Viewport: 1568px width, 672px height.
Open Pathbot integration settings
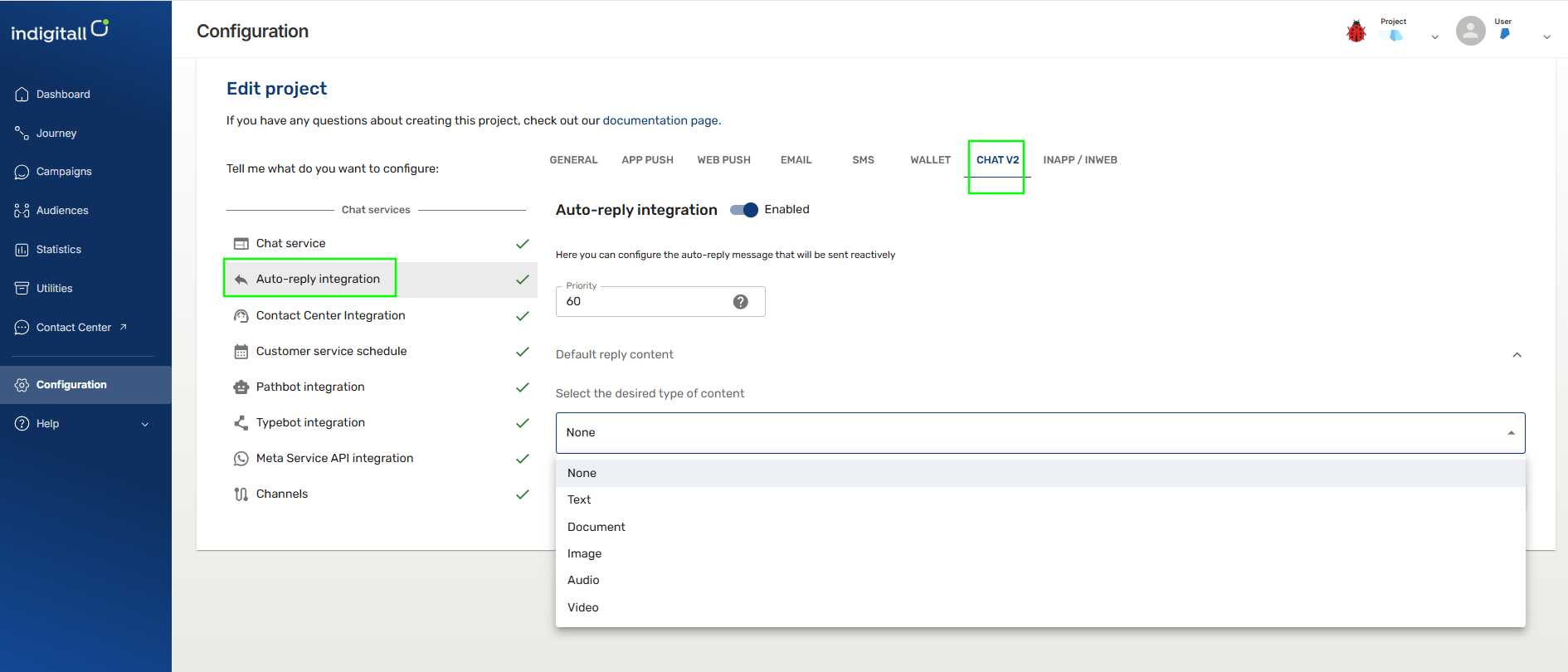tap(382, 387)
